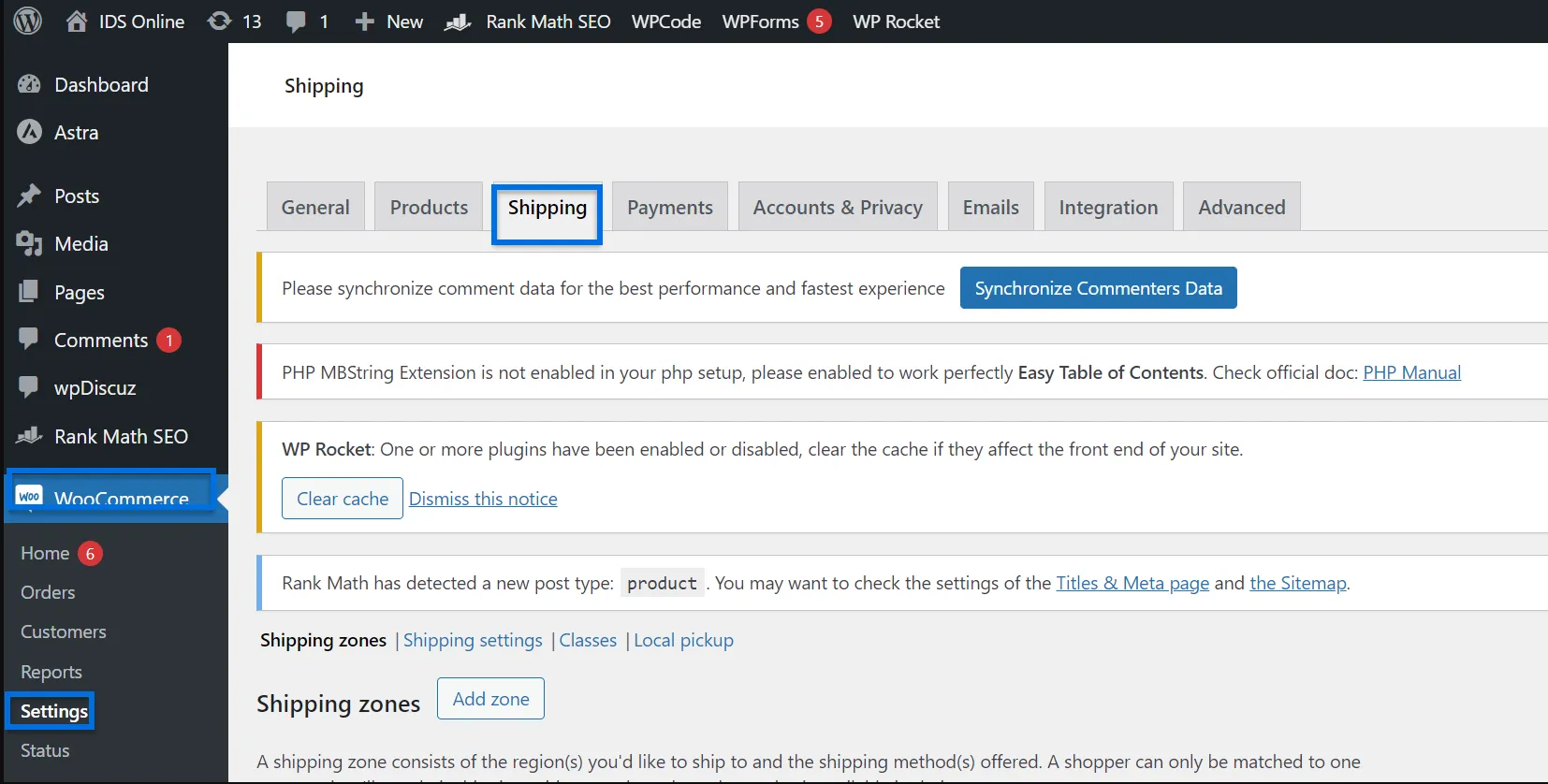Viewport: 1548px width, 784px height.
Task: Click the Astra logo icon in sidebar
Action: pos(29,132)
